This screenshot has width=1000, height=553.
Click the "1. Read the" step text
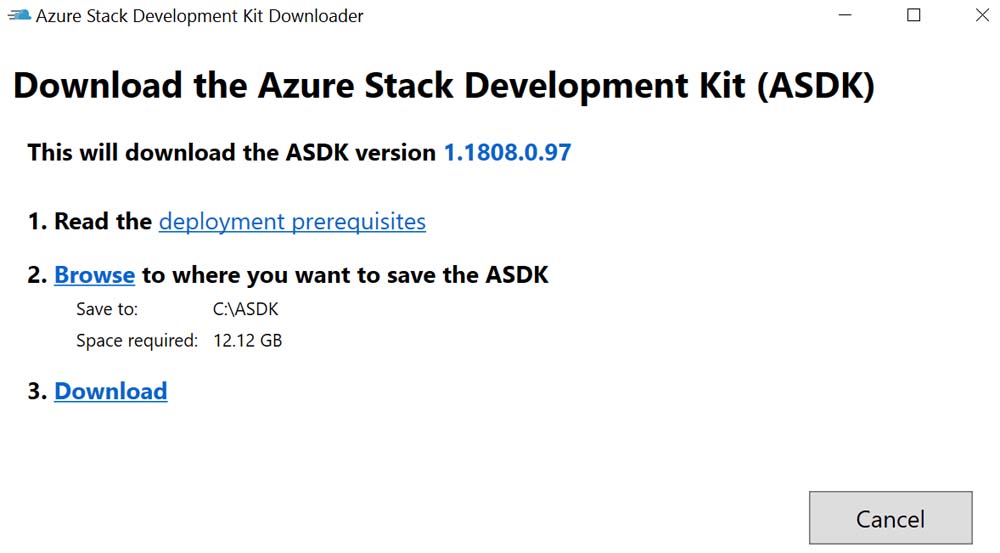pyautogui.click(x=90, y=221)
